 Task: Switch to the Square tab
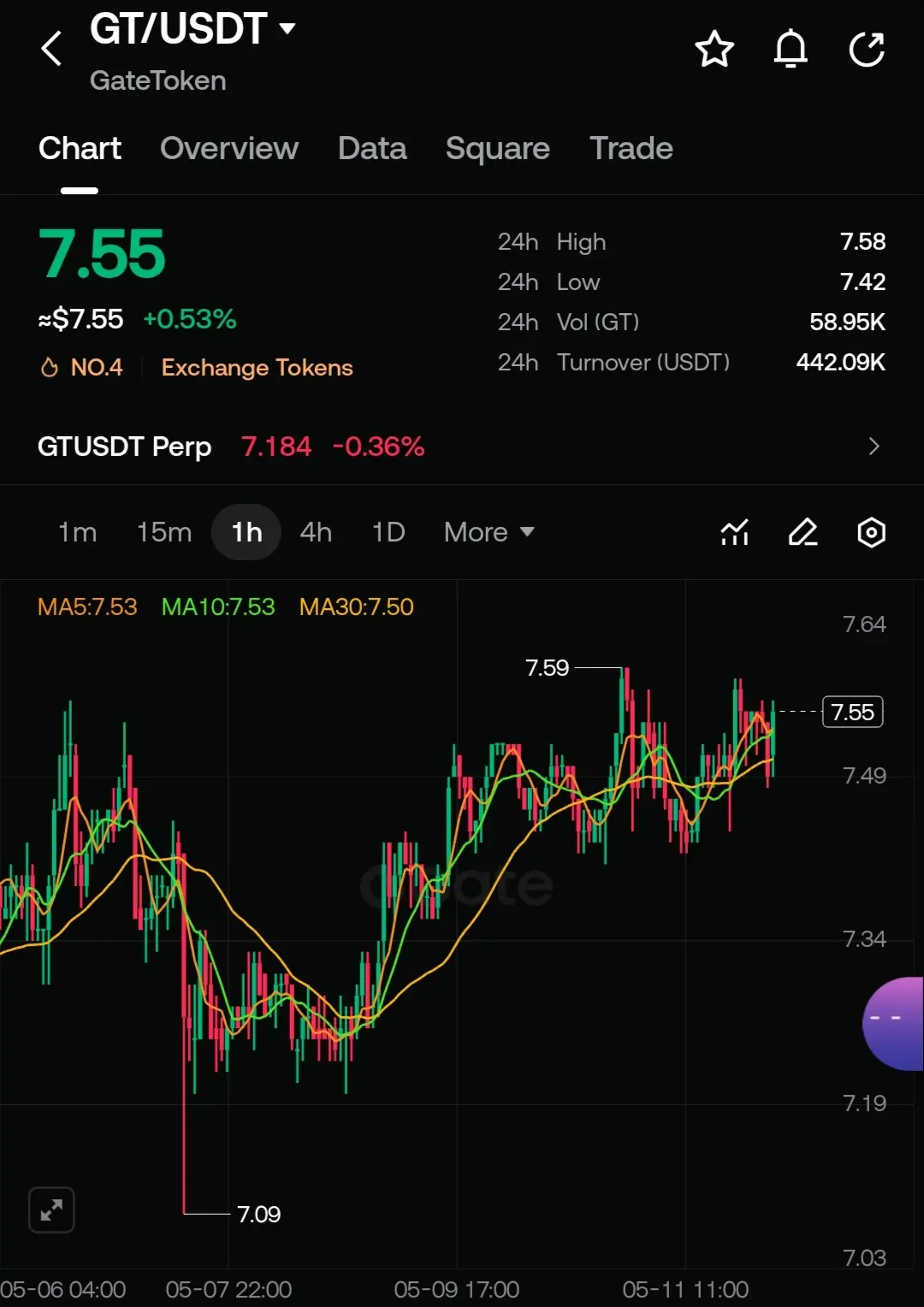498,149
